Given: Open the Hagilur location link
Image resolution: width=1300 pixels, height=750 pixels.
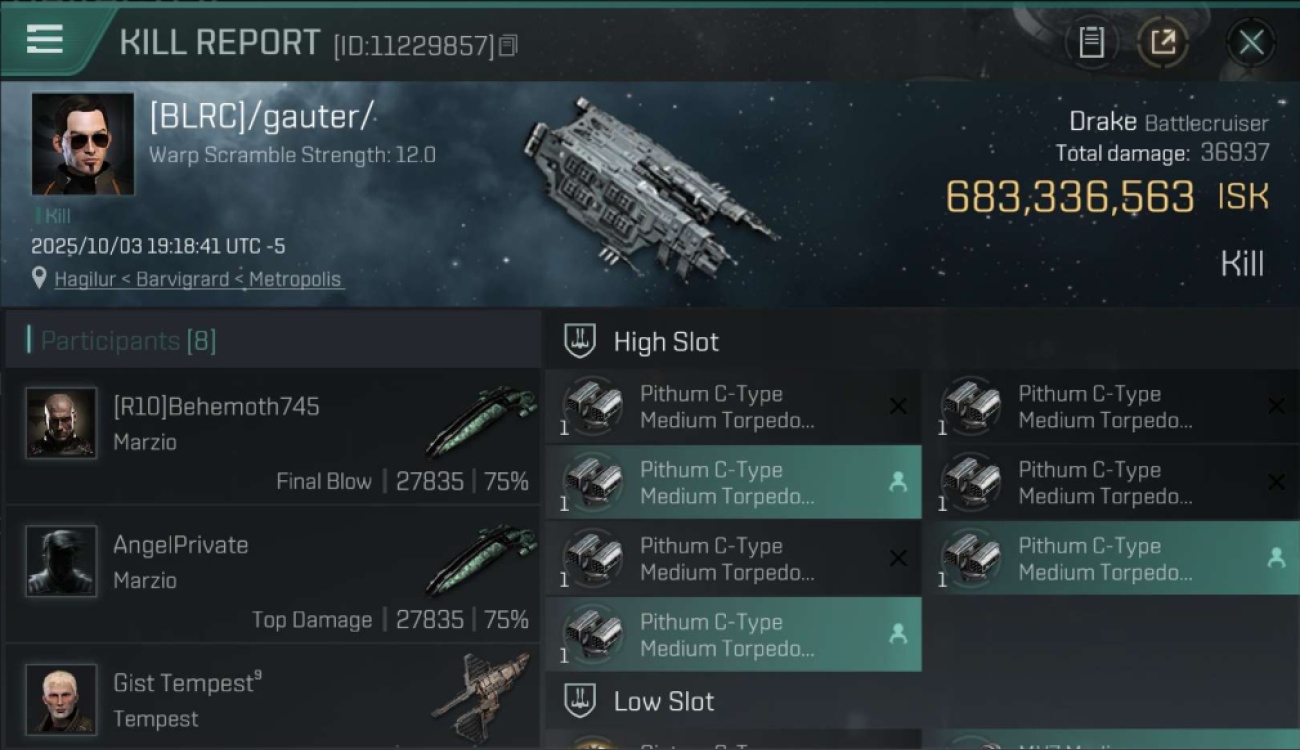Looking at the screenshot, I should (x=198, y=280).
